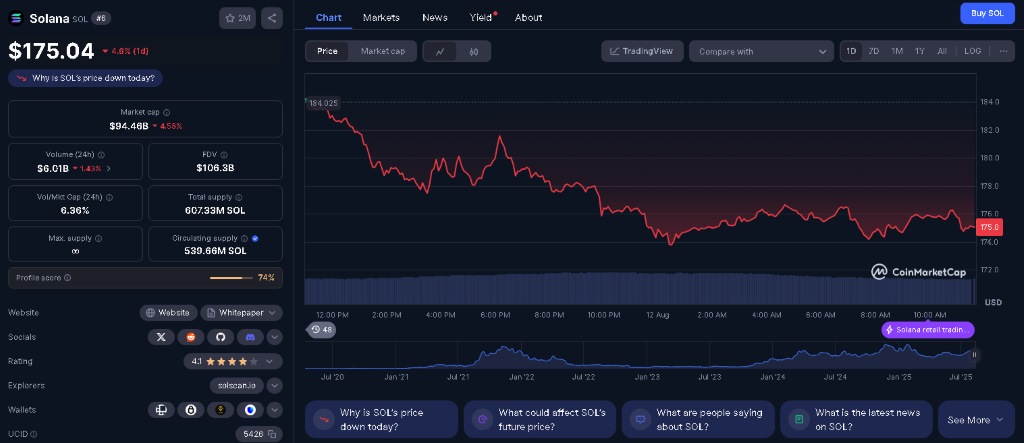Open the blue circular wallet icon
This screenshot has height=443, width=1024.
[x=249, y=410]
